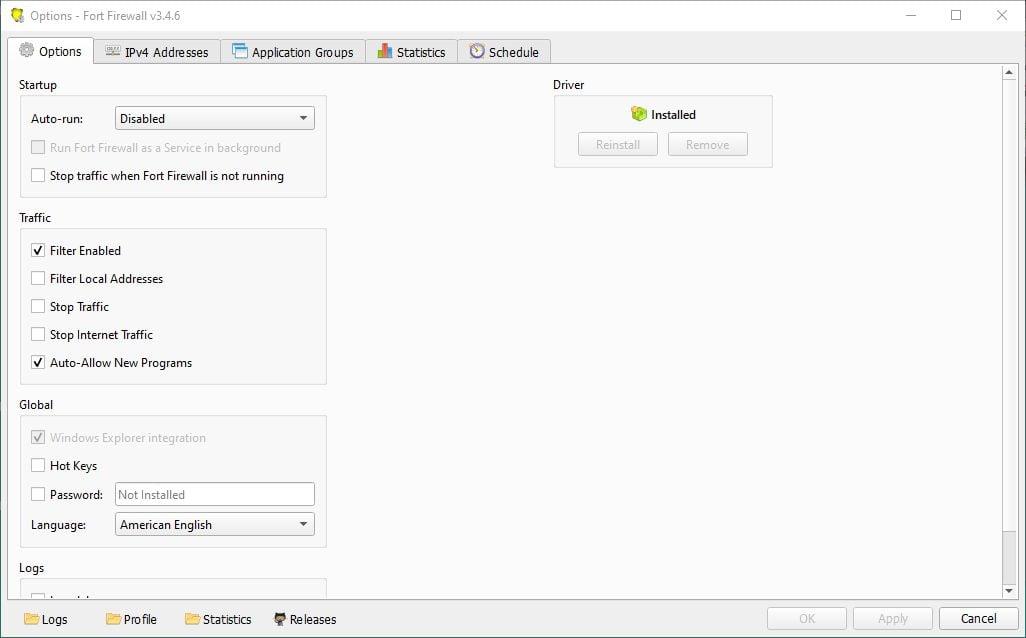1026x638 pixels.
Task: Uncheck Auto-Allow New Programs
Action: (38, 363)
